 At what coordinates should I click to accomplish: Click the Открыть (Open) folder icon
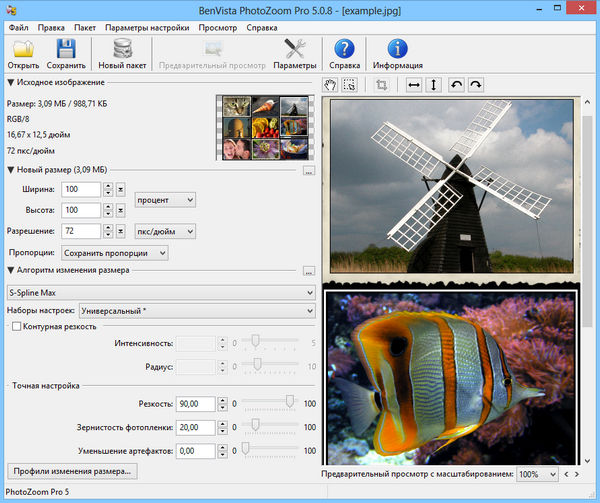pyautogui.click(x=23, y=50)
